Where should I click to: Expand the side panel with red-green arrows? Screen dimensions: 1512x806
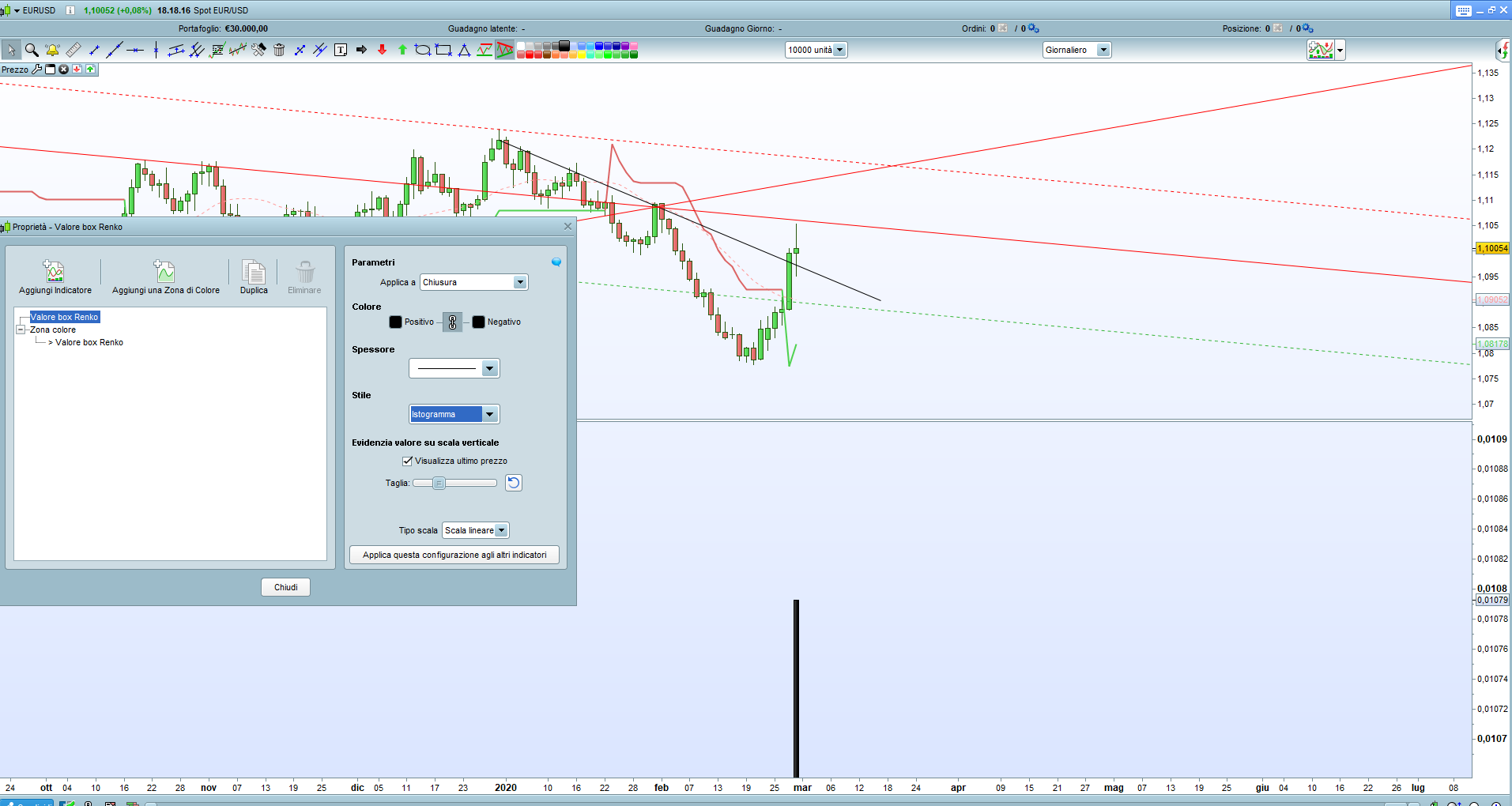pos(1503,51)
